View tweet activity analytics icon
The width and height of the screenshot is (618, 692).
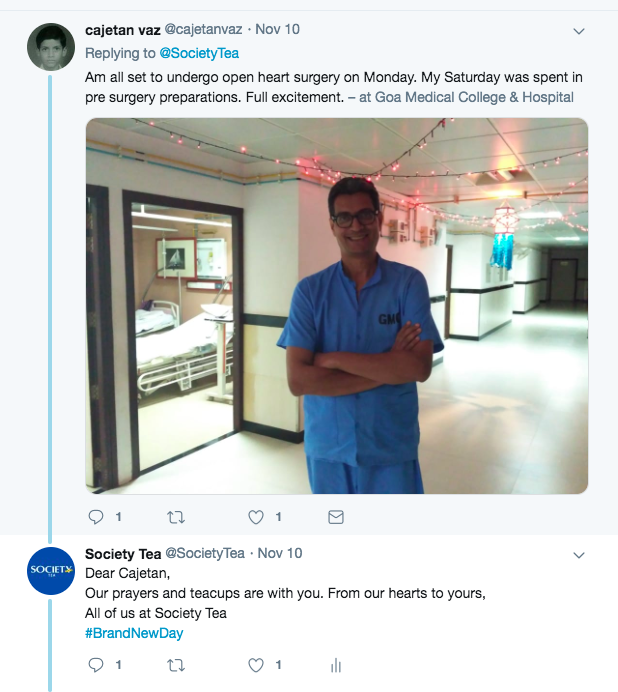[336, 665]
